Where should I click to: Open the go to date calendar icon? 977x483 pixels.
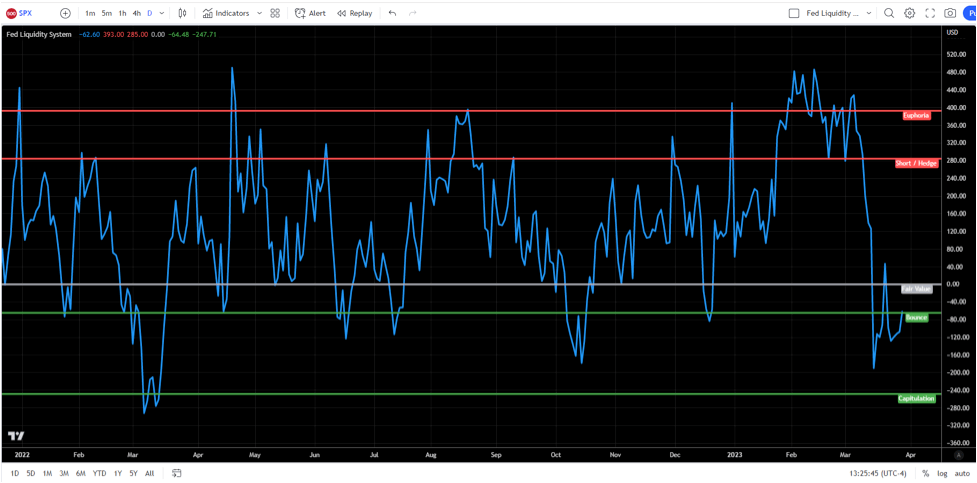(177, 473)
